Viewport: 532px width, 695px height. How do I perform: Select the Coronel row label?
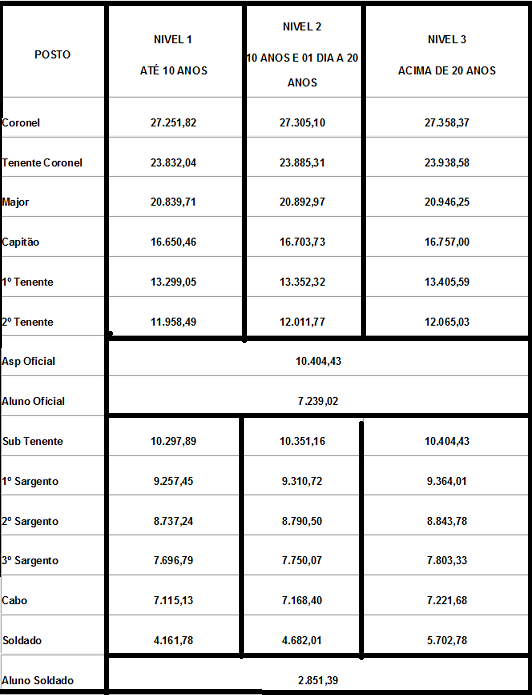(20, 122)
